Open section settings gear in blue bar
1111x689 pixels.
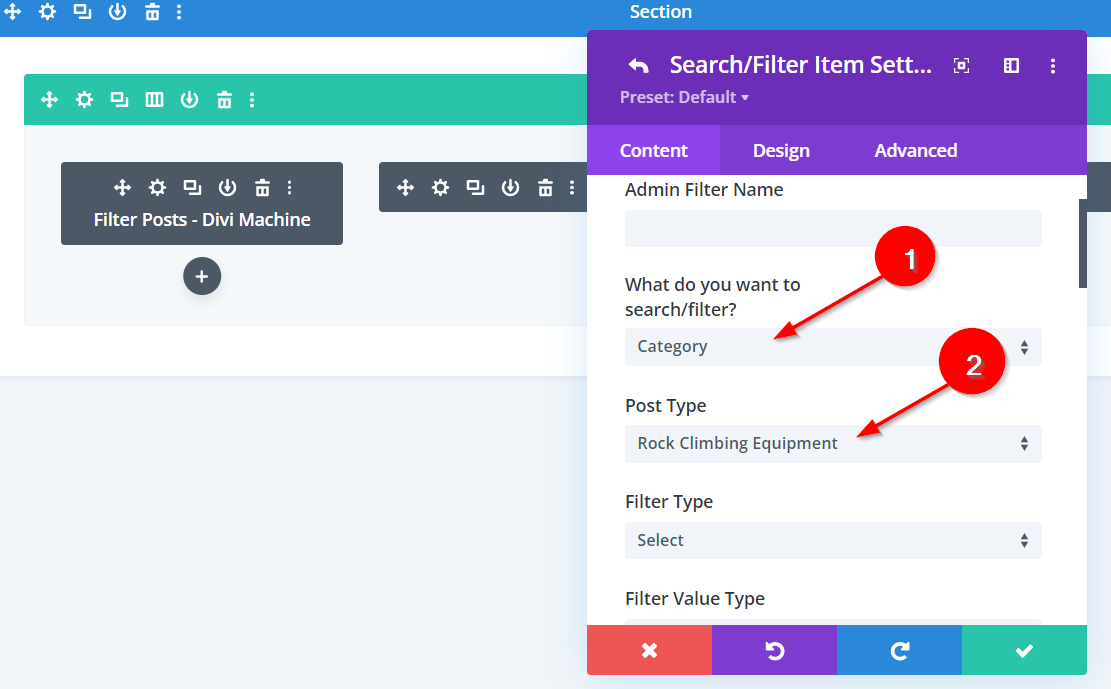[47, 12]
